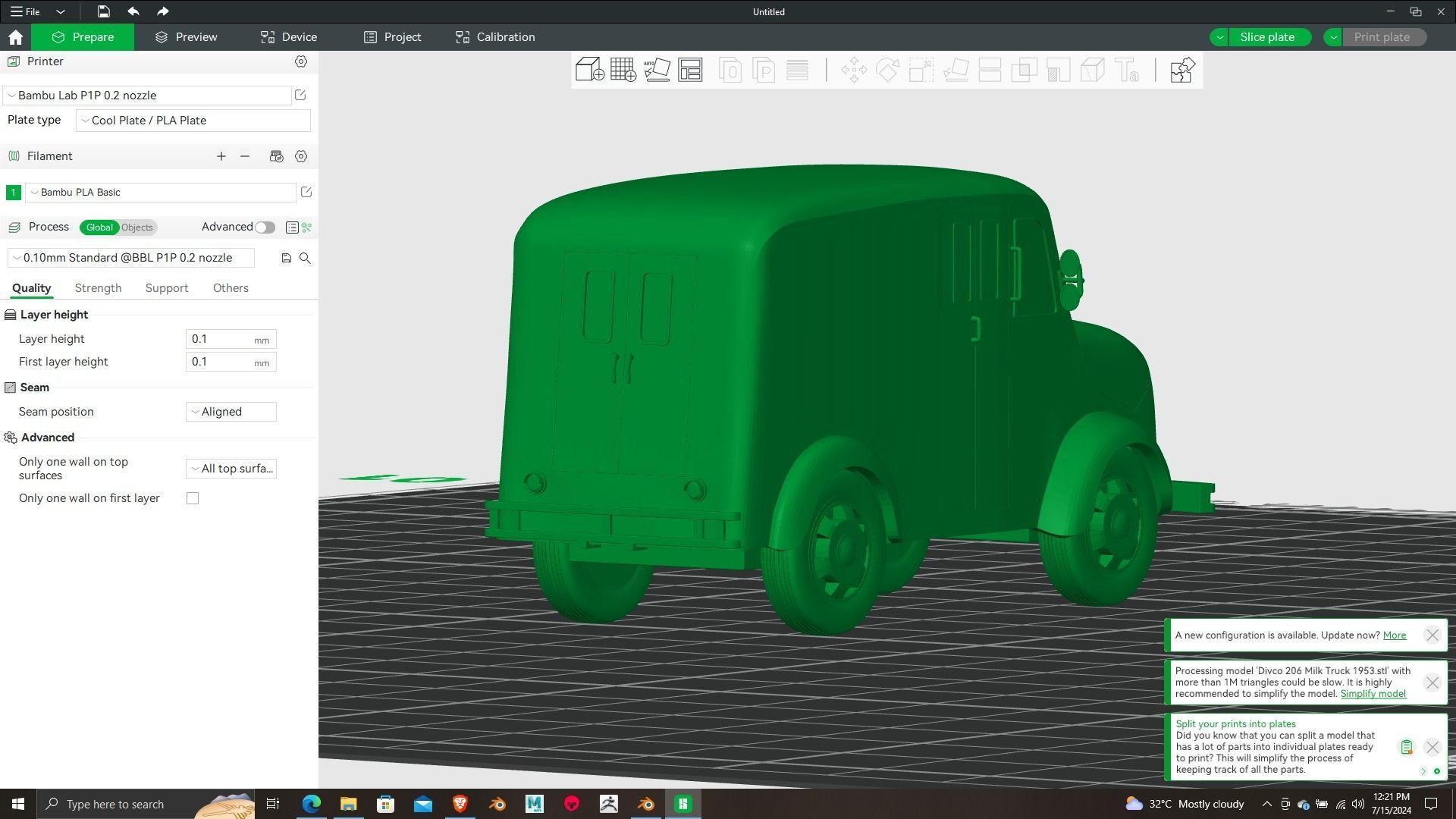Edit the Bambu PLA Basic filament preset

(306, 192)
